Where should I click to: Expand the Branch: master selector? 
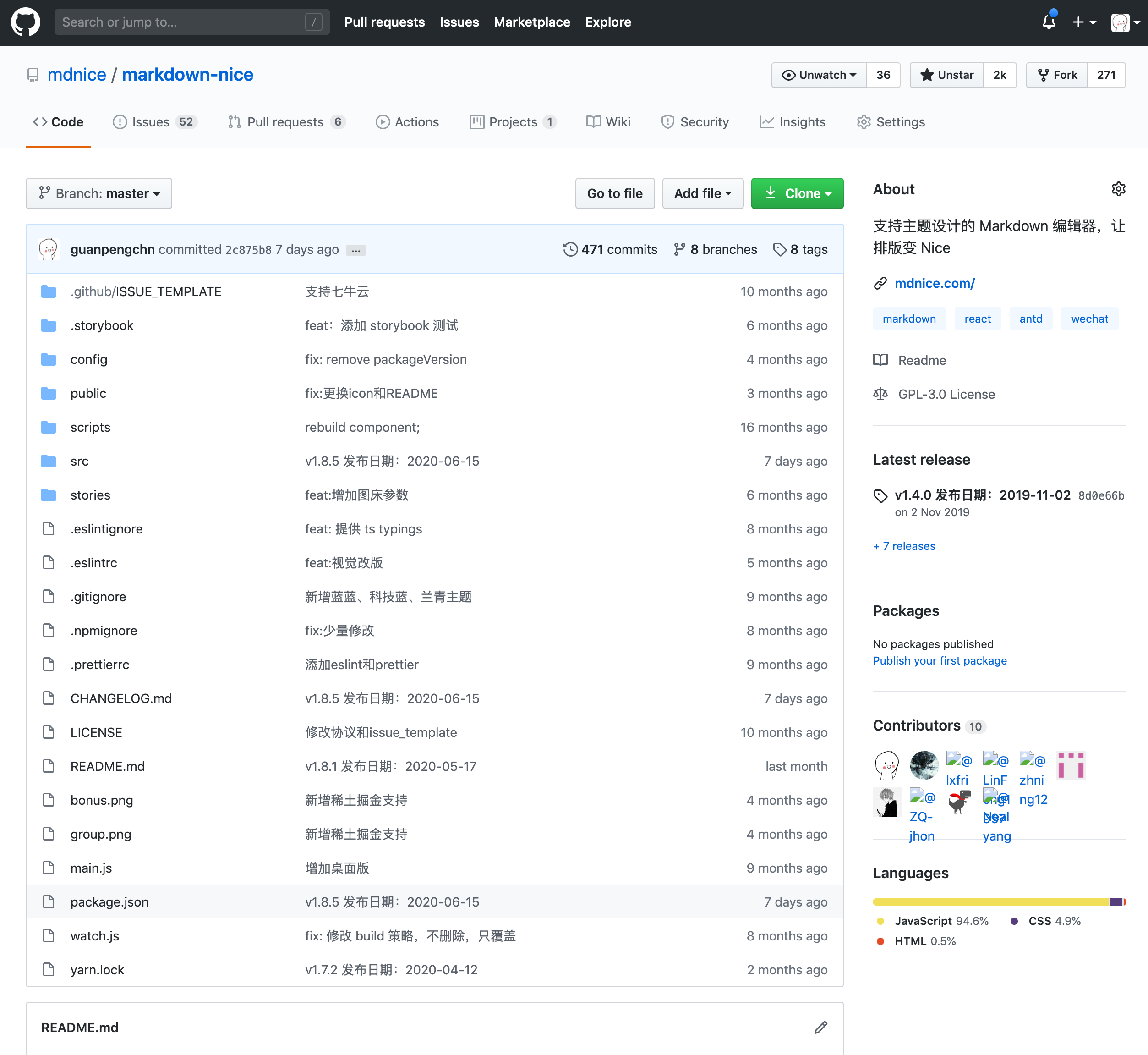point(98,193)
